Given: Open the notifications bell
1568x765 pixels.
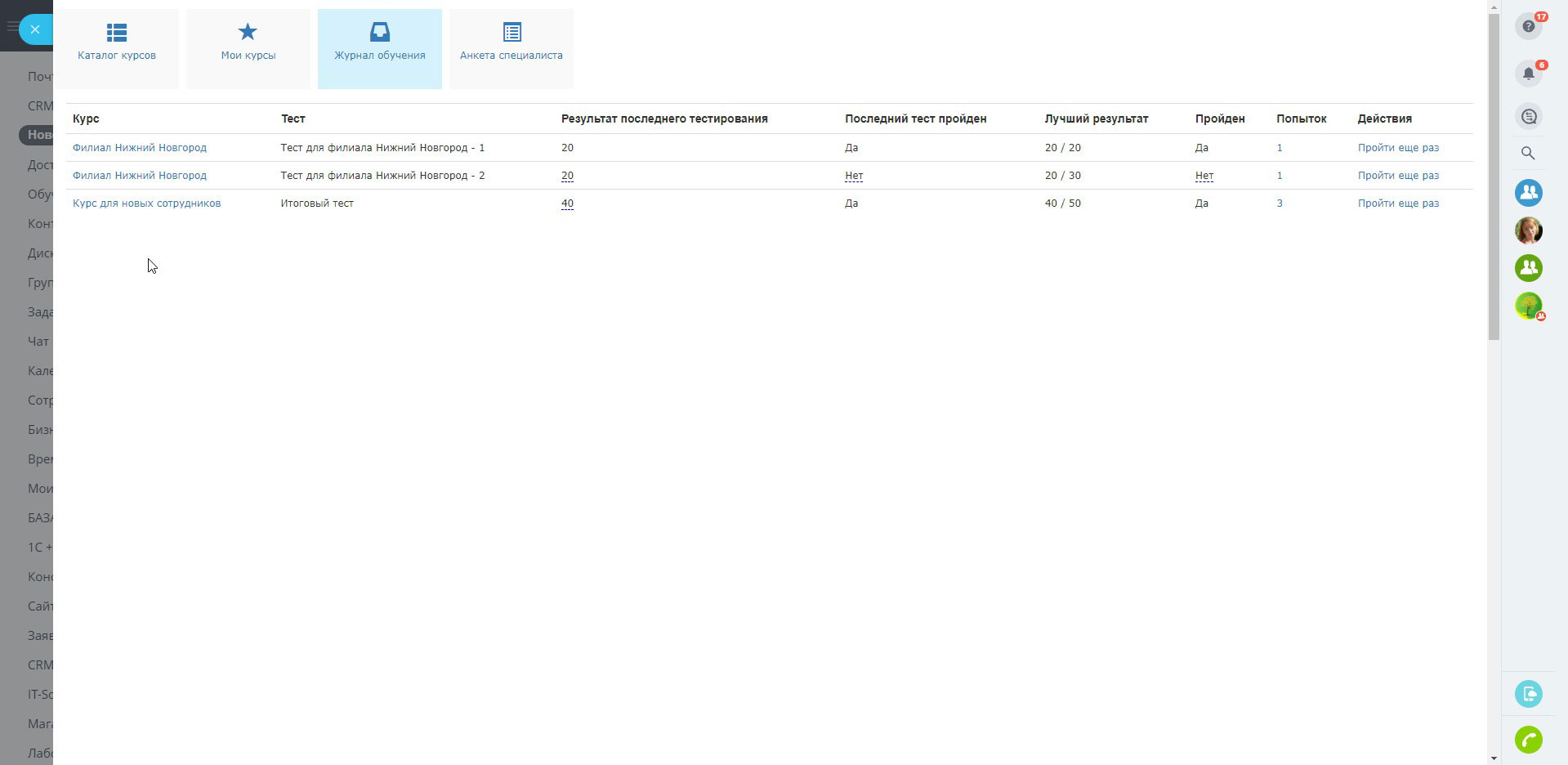Looking at the screenshot, I should [1529, 74].
